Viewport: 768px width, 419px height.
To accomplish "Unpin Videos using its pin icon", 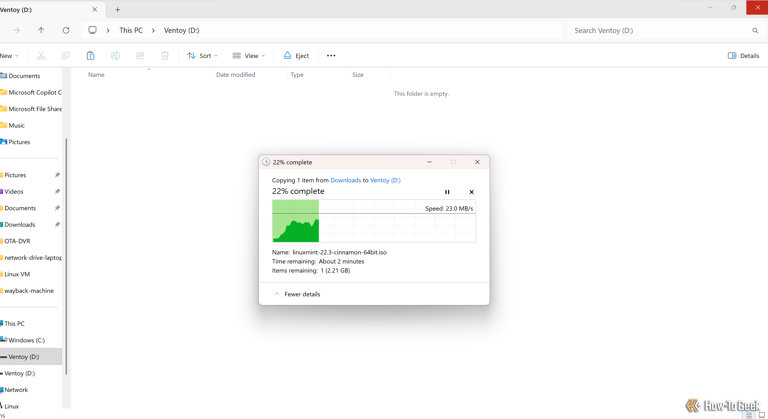I will [x=57, y=192].
